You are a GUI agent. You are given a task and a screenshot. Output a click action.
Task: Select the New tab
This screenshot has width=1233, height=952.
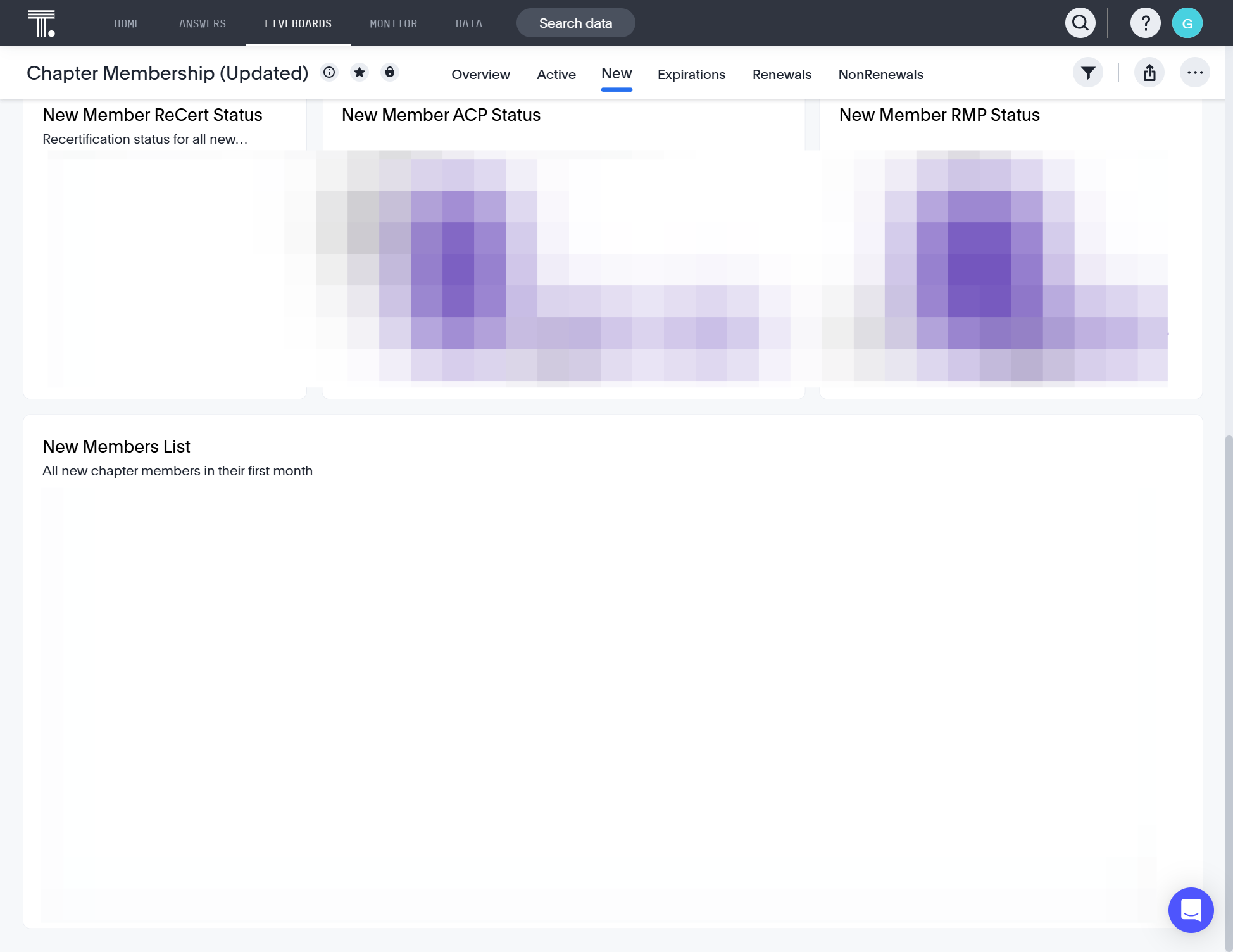pyautogui.click(x=616, y=73)
